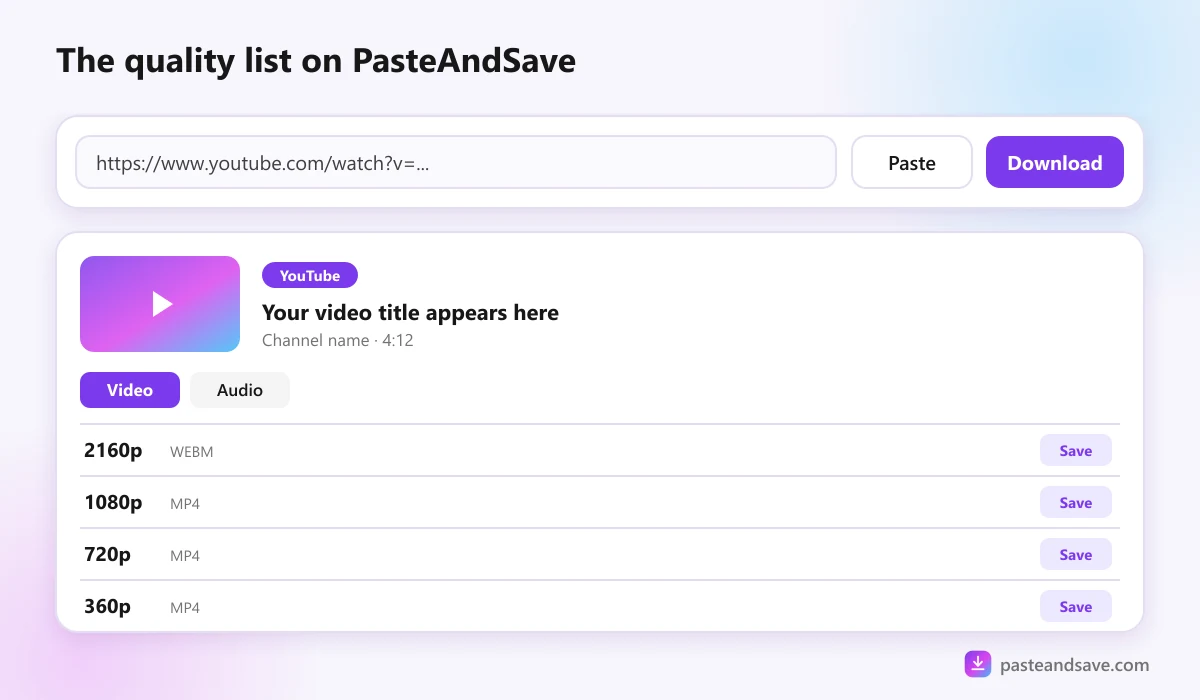
Task: Select the Video tab
Action: point(130,390)
